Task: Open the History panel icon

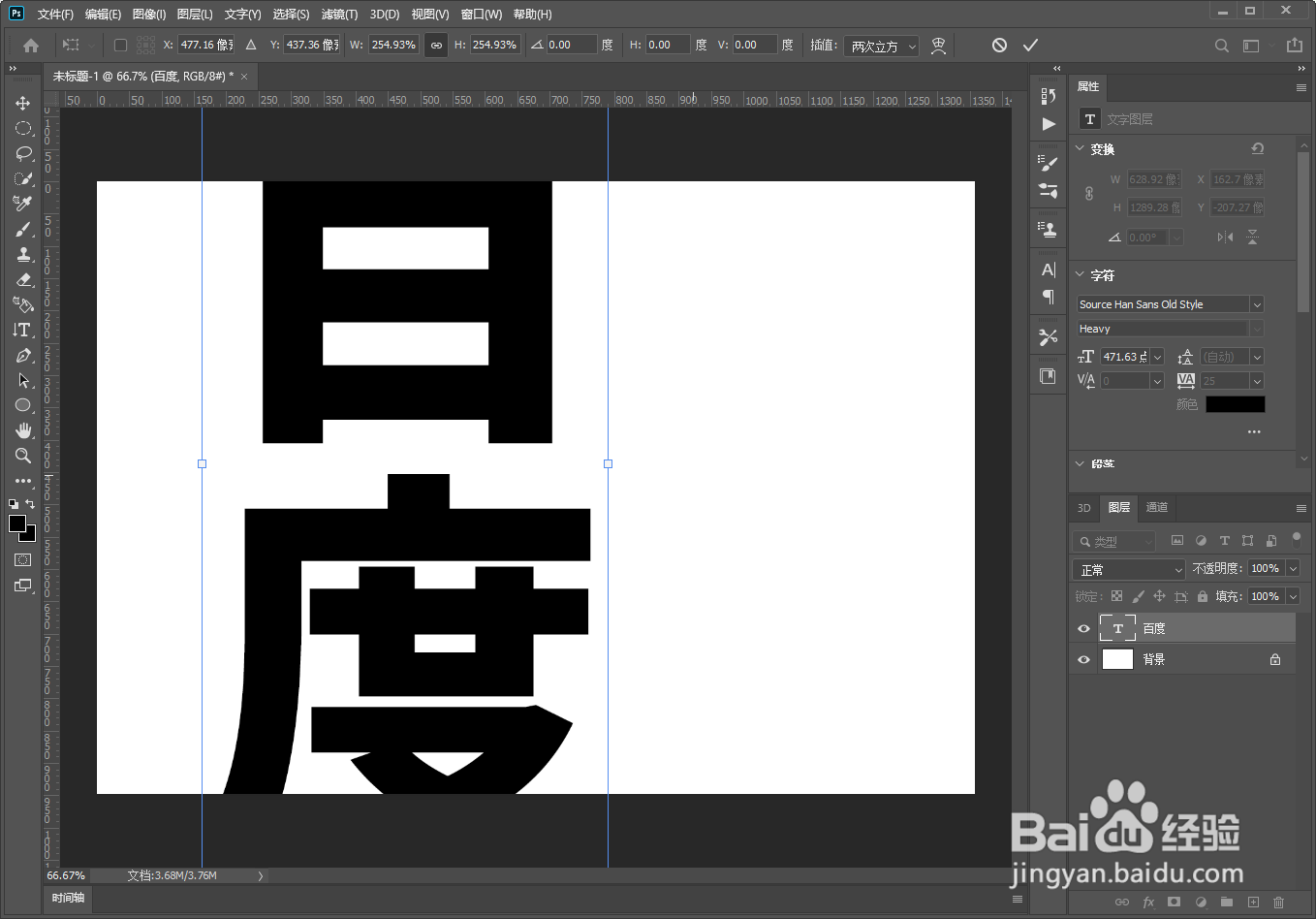Action: tap(1049, 95)
